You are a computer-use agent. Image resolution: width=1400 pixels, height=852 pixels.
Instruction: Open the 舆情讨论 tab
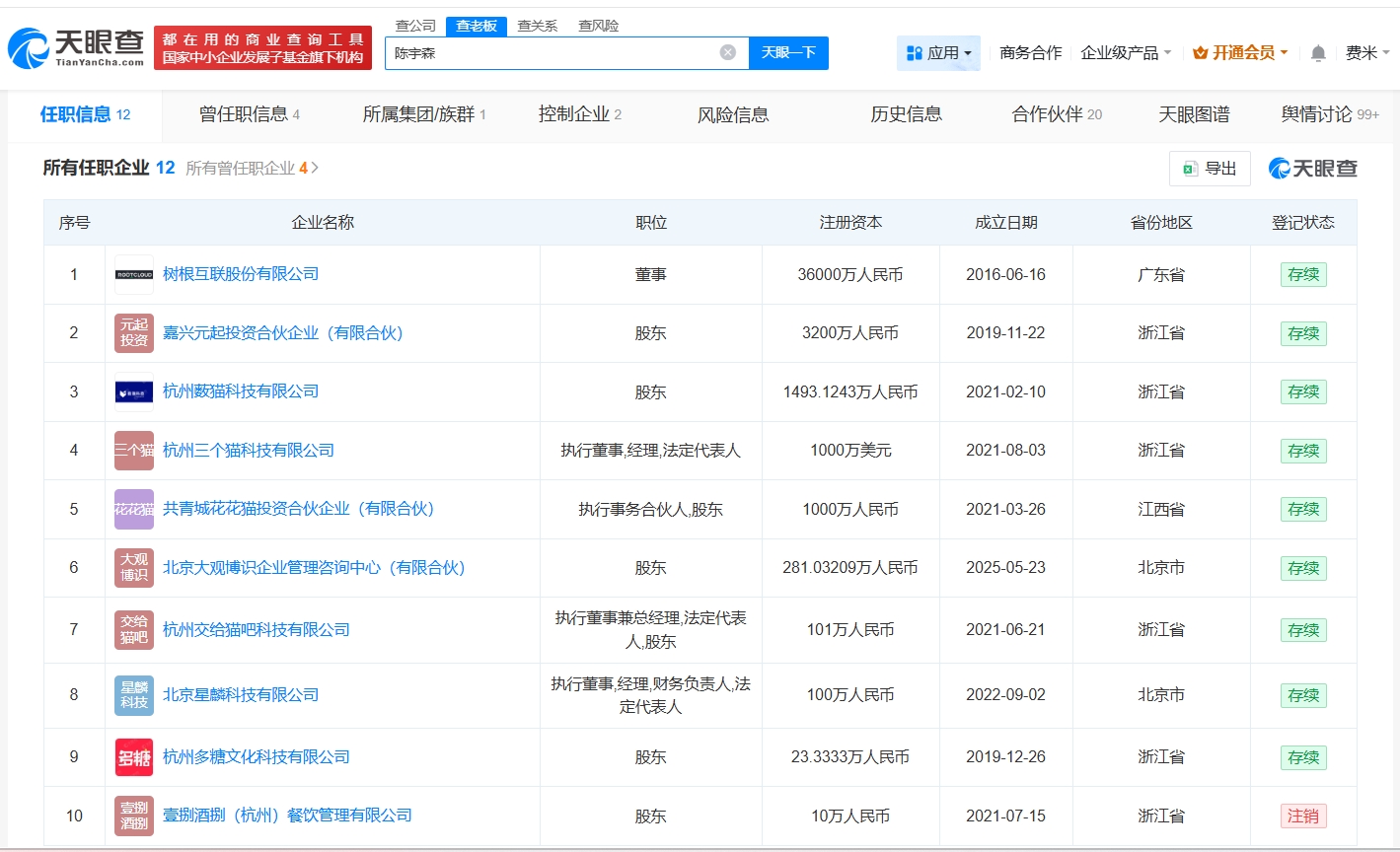pos(1330,114)
